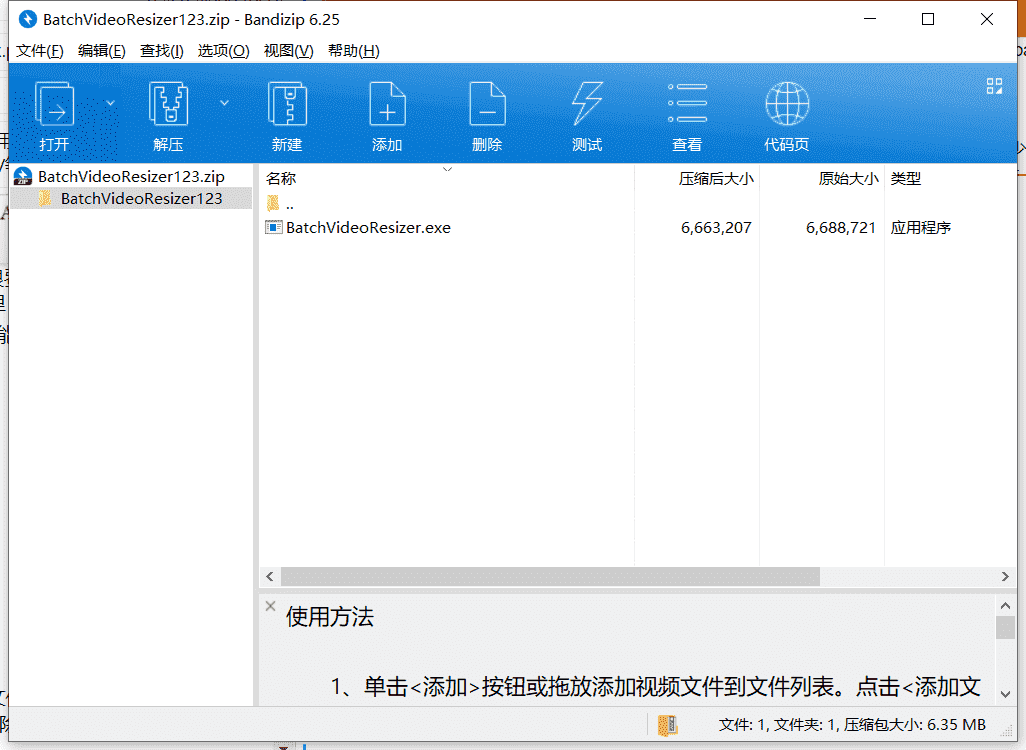This screenshot has width=1026, height=750.
Task: Click the horizontal scrollbar thumb
Action: tap(550, 577)
